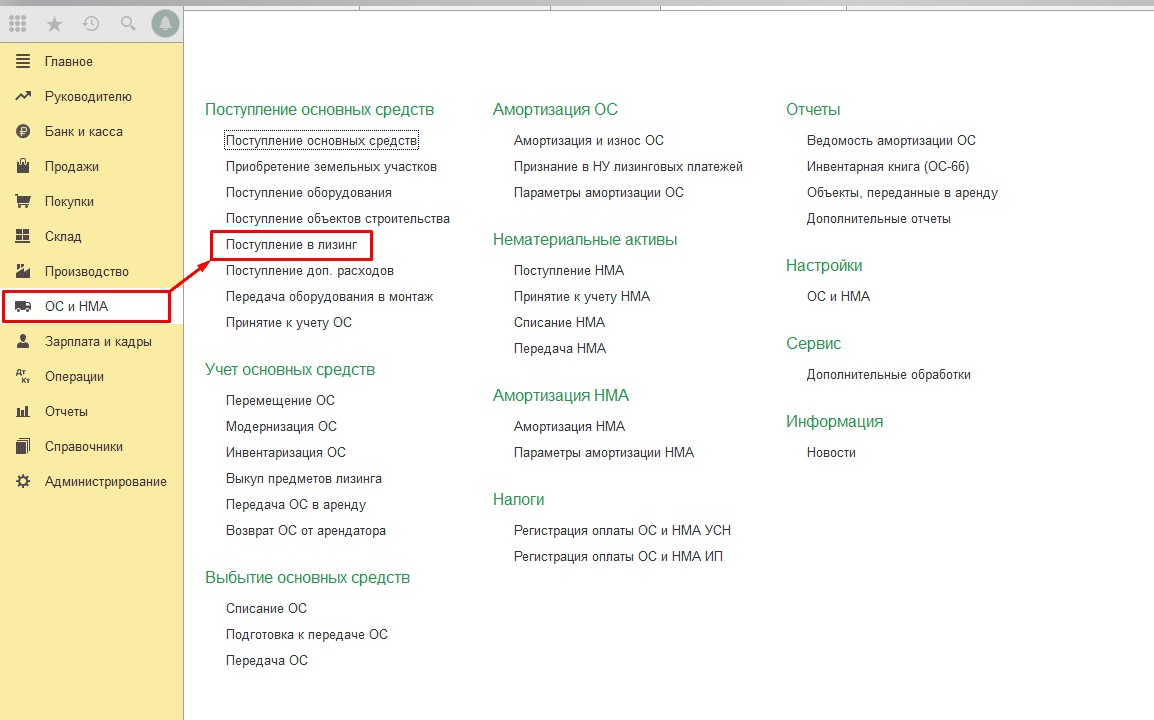
Task: Open the history clock icon
Action: [91, 23]
